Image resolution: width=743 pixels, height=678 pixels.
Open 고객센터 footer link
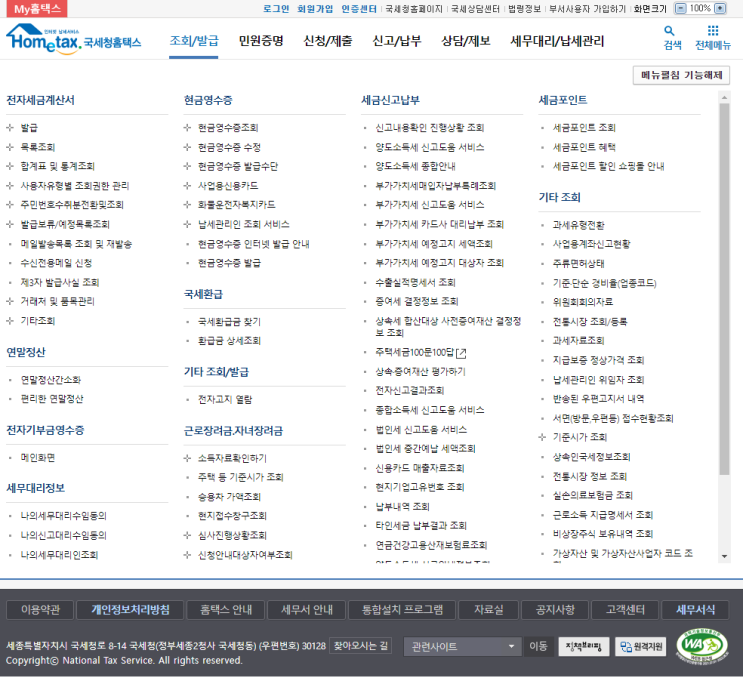pos(625,610)
